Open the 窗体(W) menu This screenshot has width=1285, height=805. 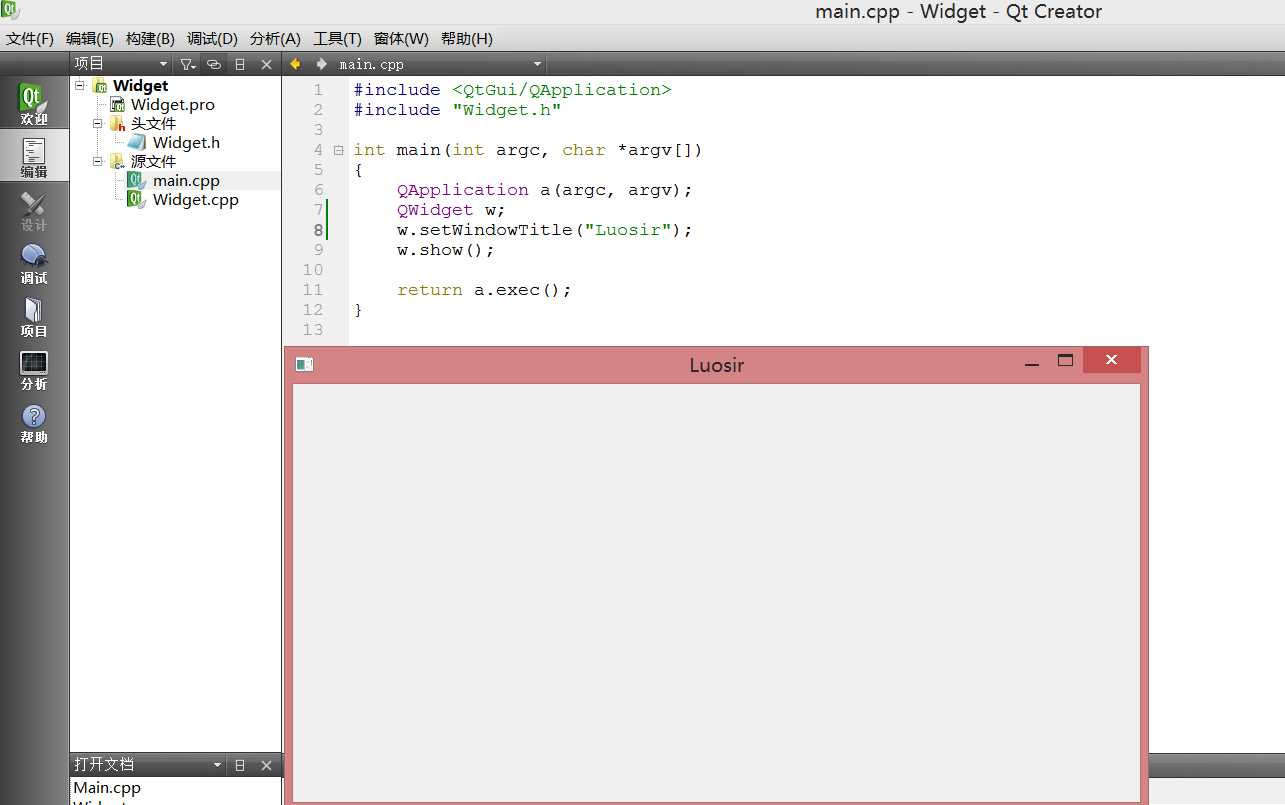[401, 39]
